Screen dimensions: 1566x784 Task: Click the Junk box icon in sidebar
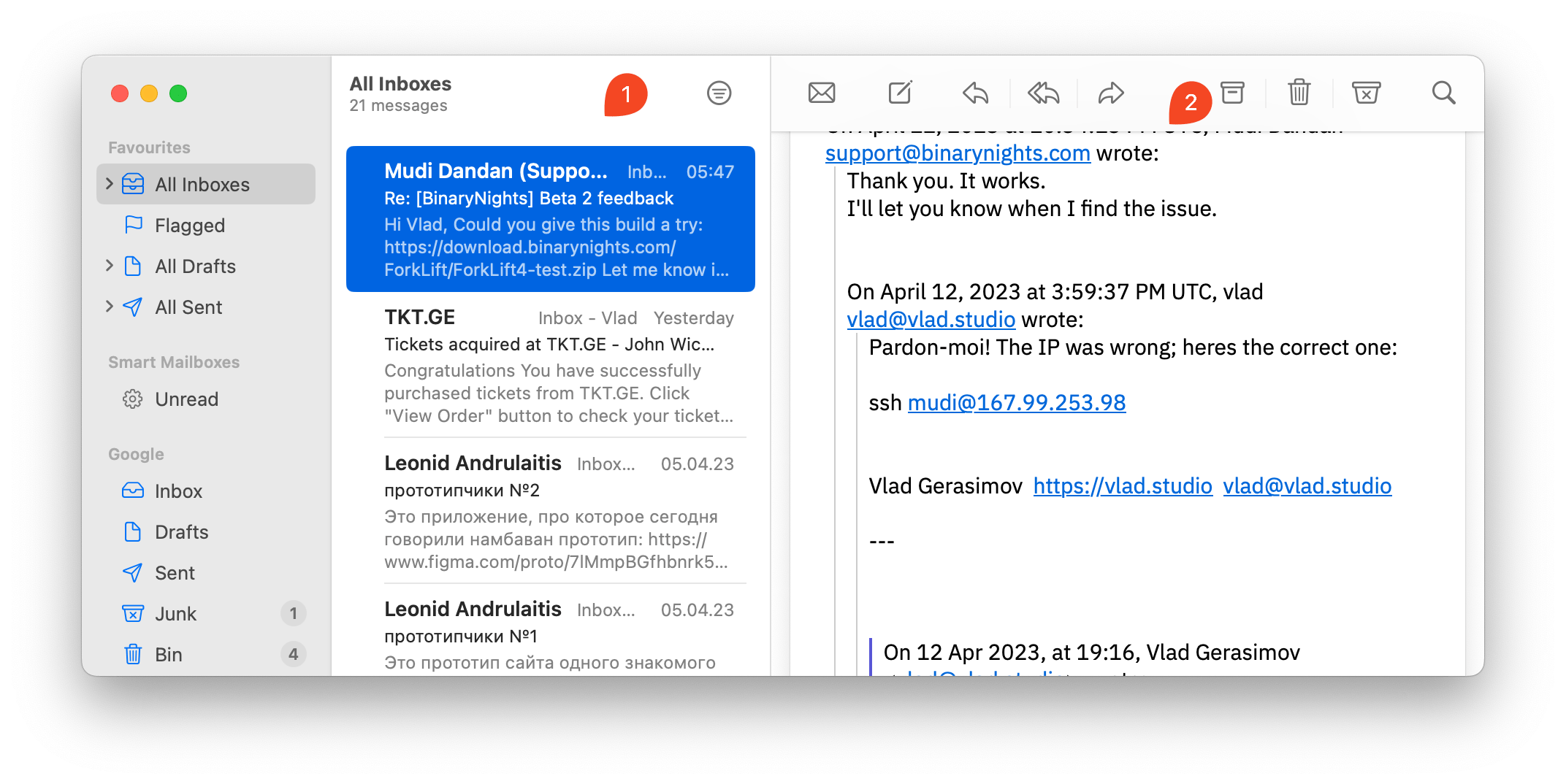point(133,613)
